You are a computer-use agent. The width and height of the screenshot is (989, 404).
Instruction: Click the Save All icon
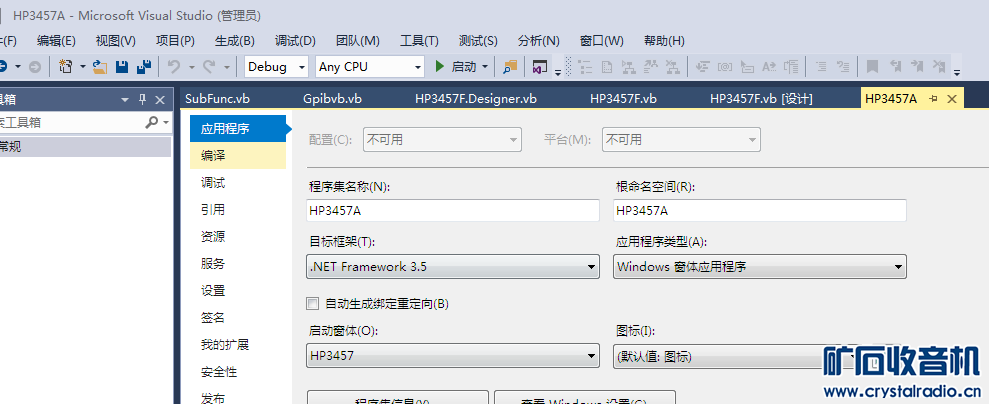(144, 66)
